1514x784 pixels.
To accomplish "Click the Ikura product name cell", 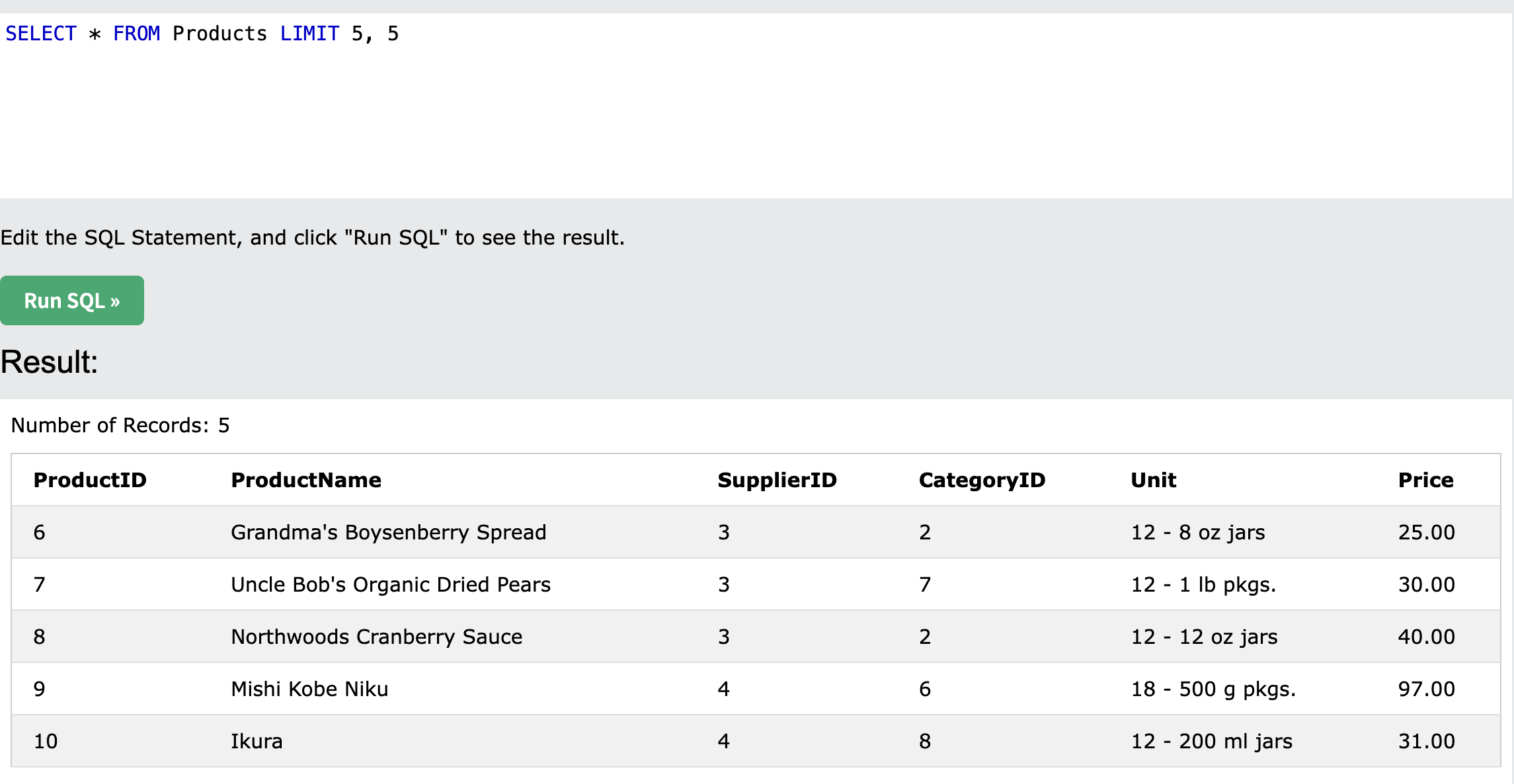I will tap(257, 741).
